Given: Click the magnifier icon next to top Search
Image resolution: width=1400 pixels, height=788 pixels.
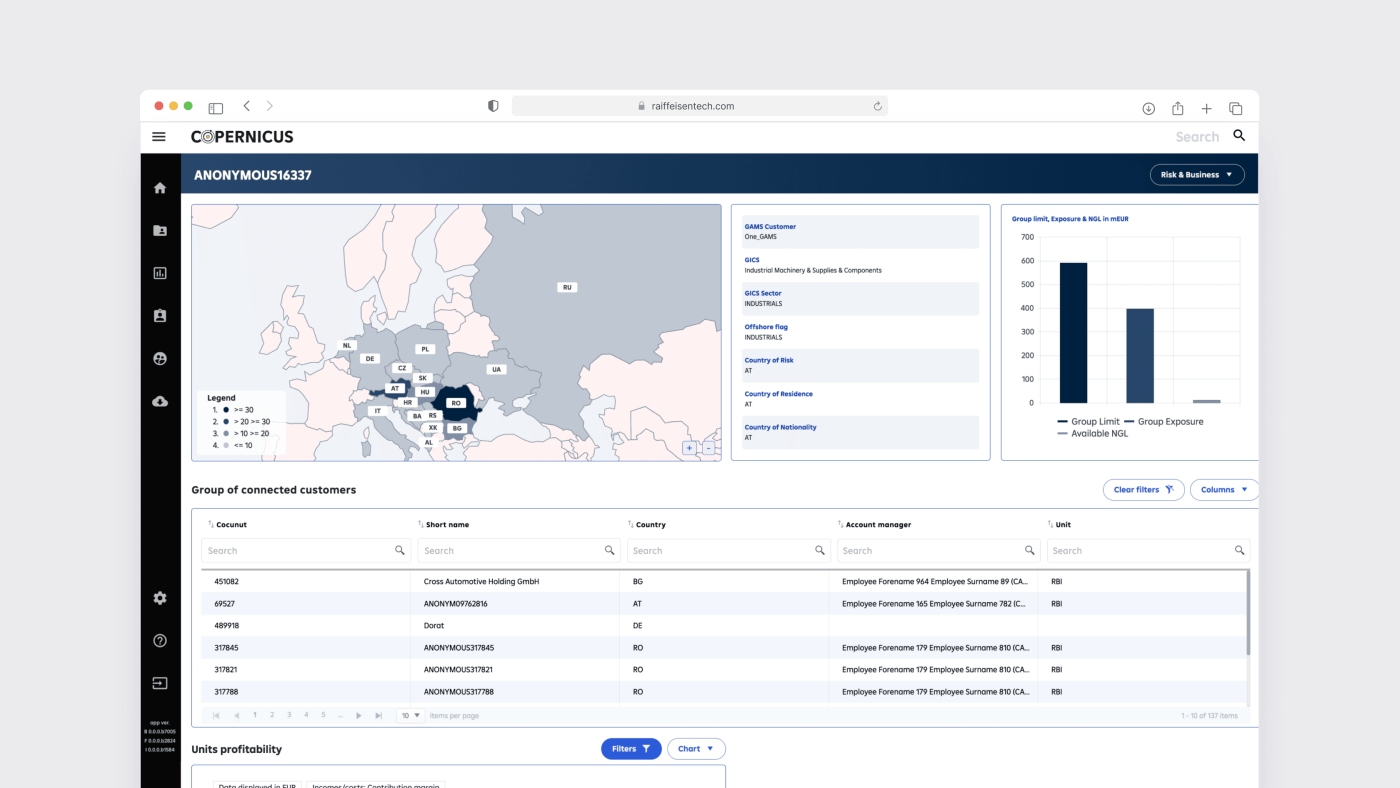Looking at the screenshot, I should pos(1239,136).
